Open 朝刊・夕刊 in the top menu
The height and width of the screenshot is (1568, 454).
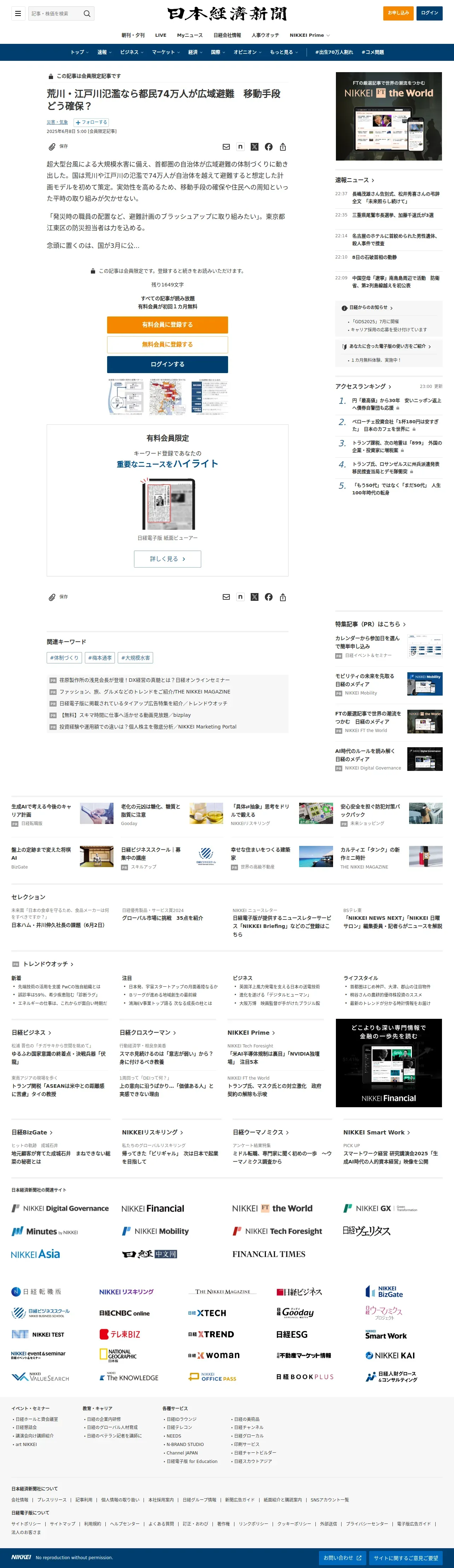[133, 35]
